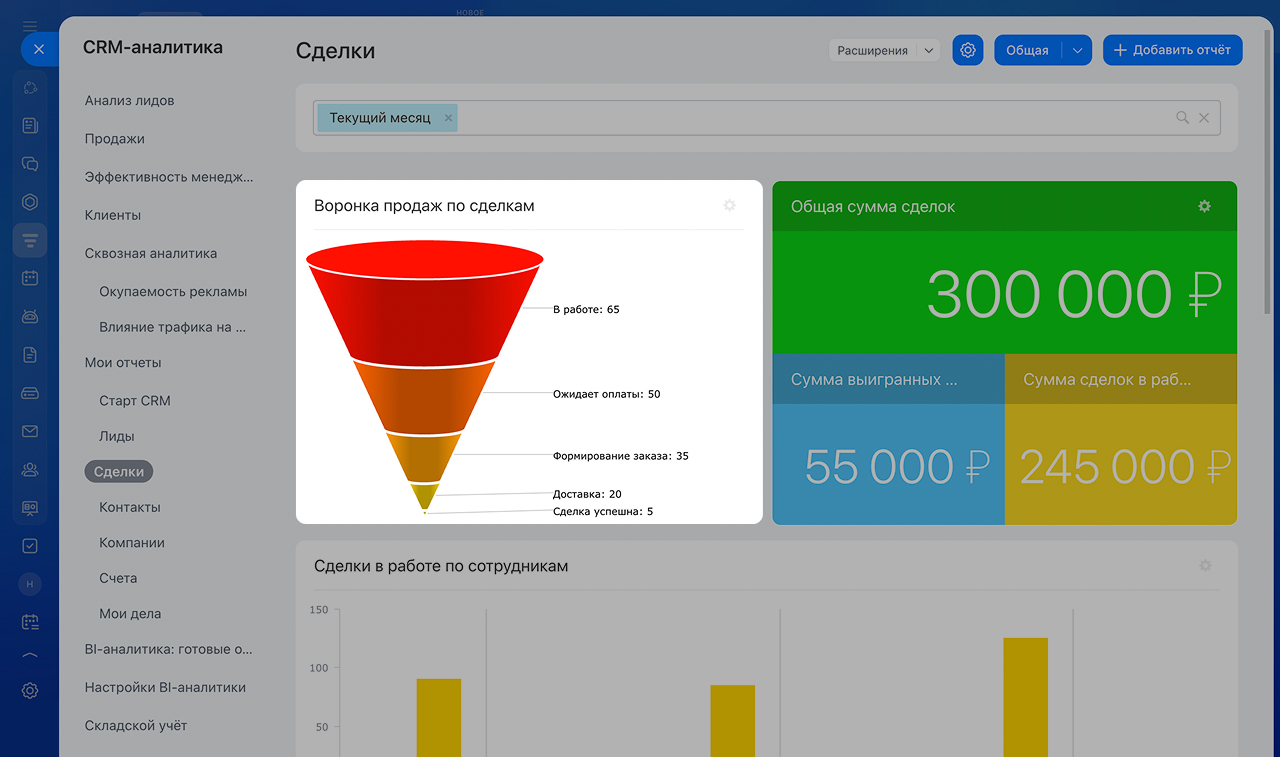The height and width of the screenshot is (757, 1280).
Task: Clear the filter with the X at the right end
Action: [x=1204, y=118]
